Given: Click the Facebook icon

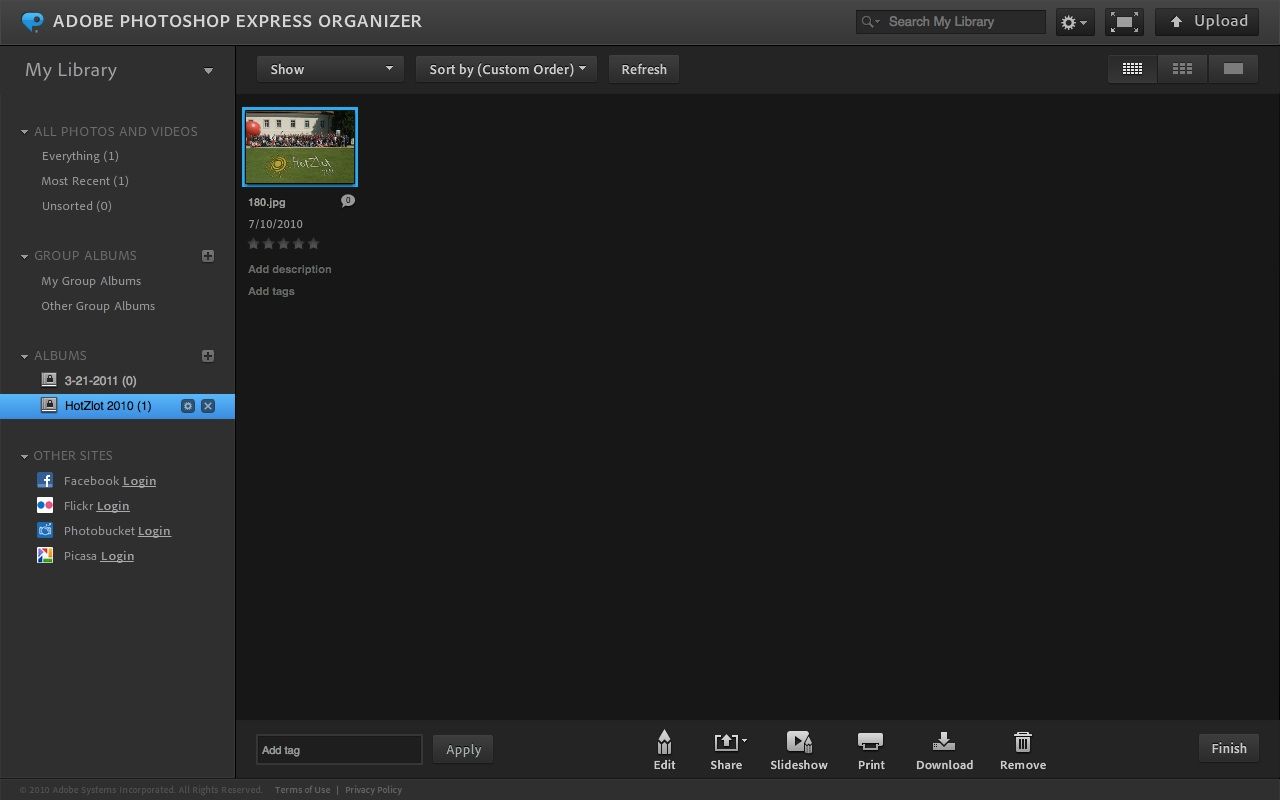Looking at the screenshot, I should tap(45, 480).
